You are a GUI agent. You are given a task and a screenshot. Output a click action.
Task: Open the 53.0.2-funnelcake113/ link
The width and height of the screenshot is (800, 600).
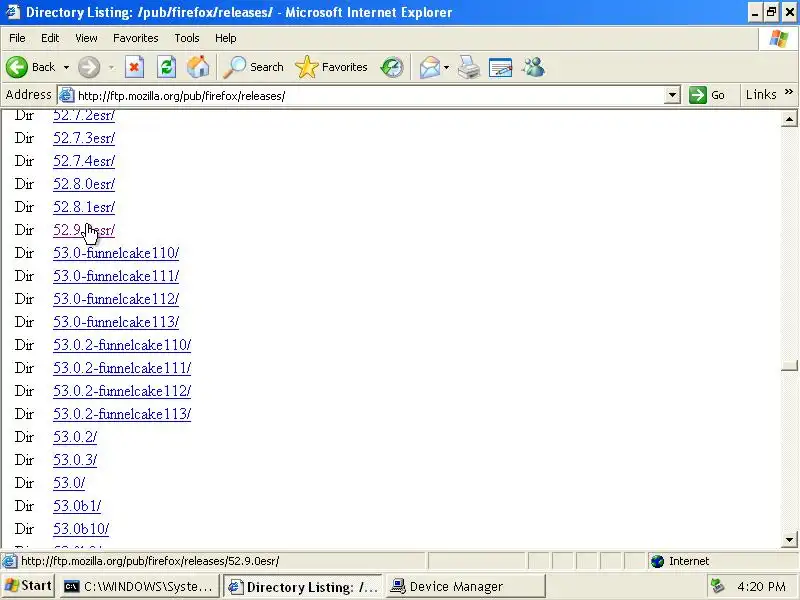pyautogui.click(x=122, y=414)
